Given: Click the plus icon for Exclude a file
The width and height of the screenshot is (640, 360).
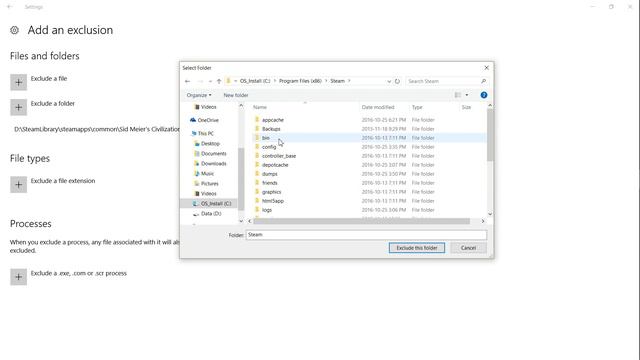Looking at the screenshot, I should click(18, 82).
